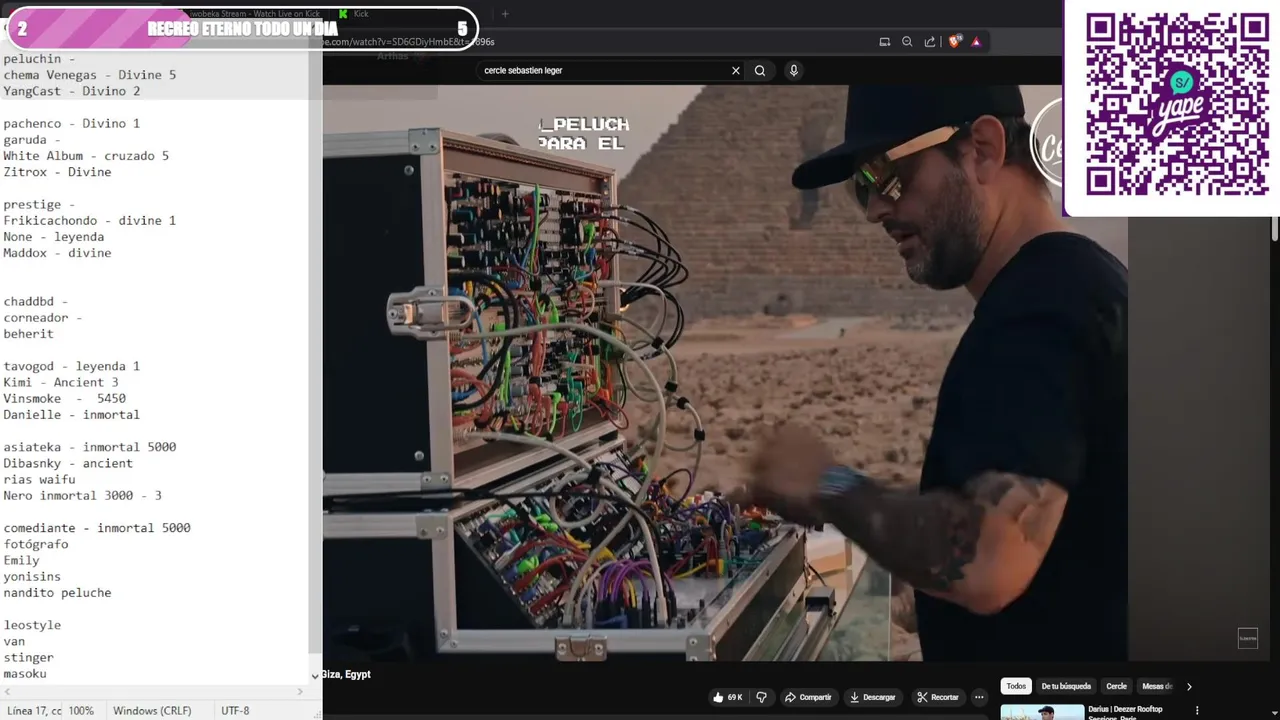Click the line 'Danielle - inmortal'
This screenshot has height=720, width=1280.
point(72,414)
